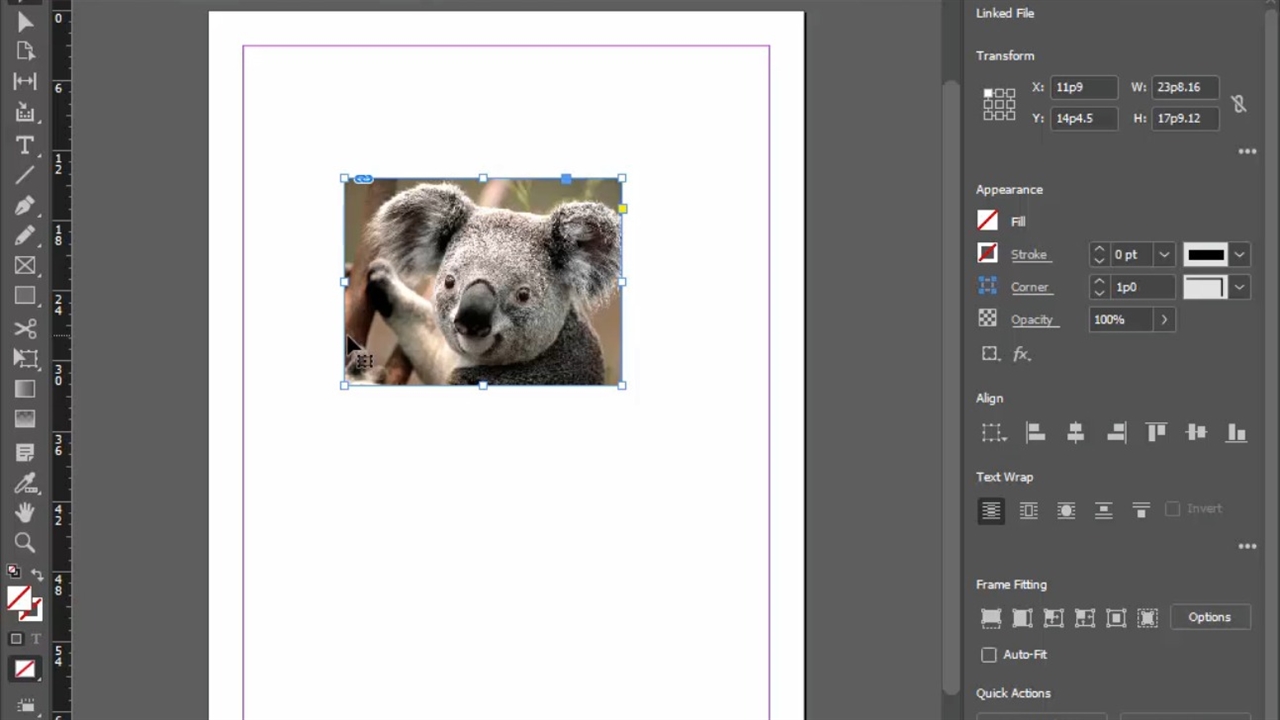Open the fx effects menu icon
The width and height of the screenshot is (1280, 720).
click(1021, 354)
